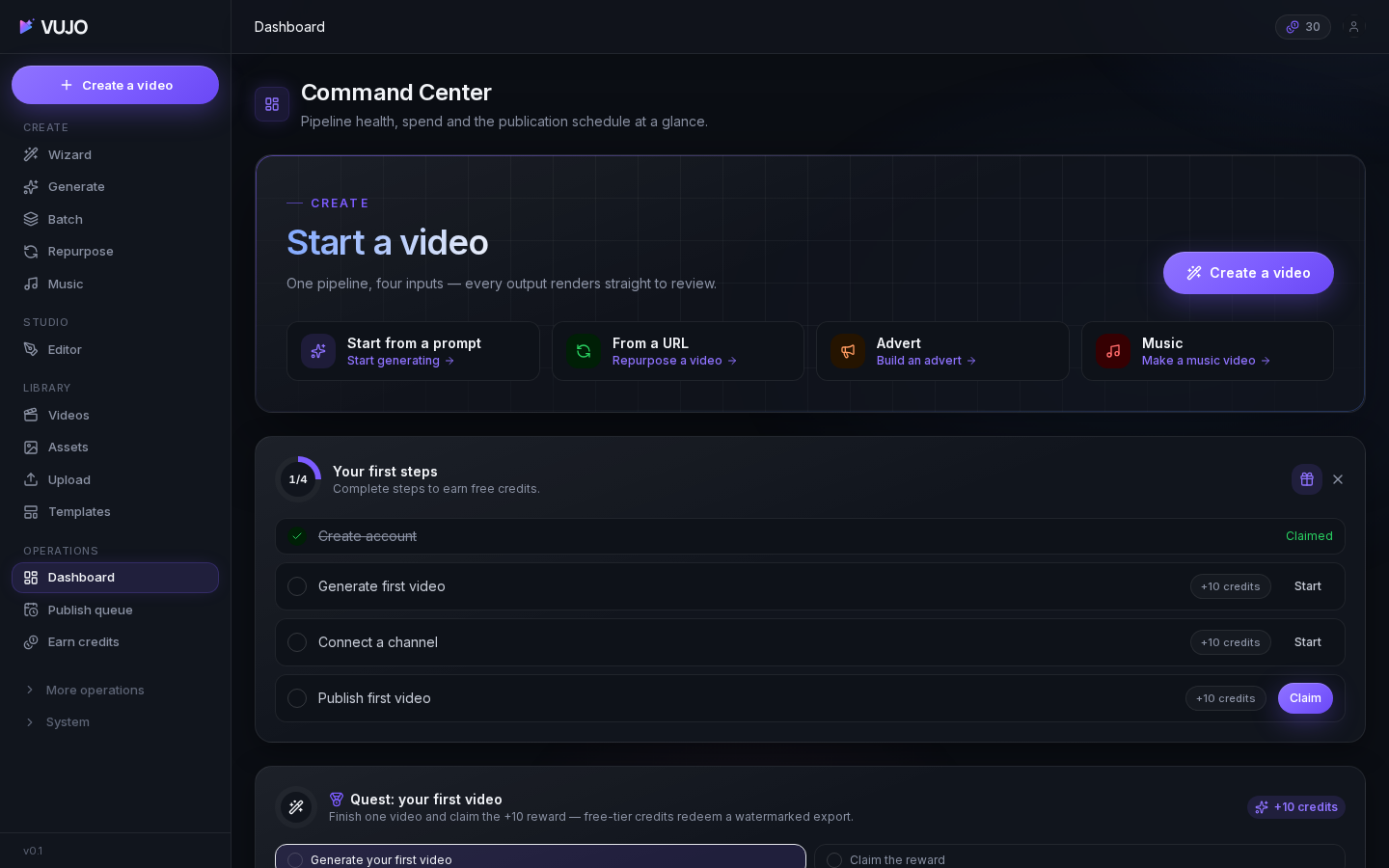Open the user profile icon in header
Image resolution: width=1389 pixels, height=868 pixels.
(1353, 27)
